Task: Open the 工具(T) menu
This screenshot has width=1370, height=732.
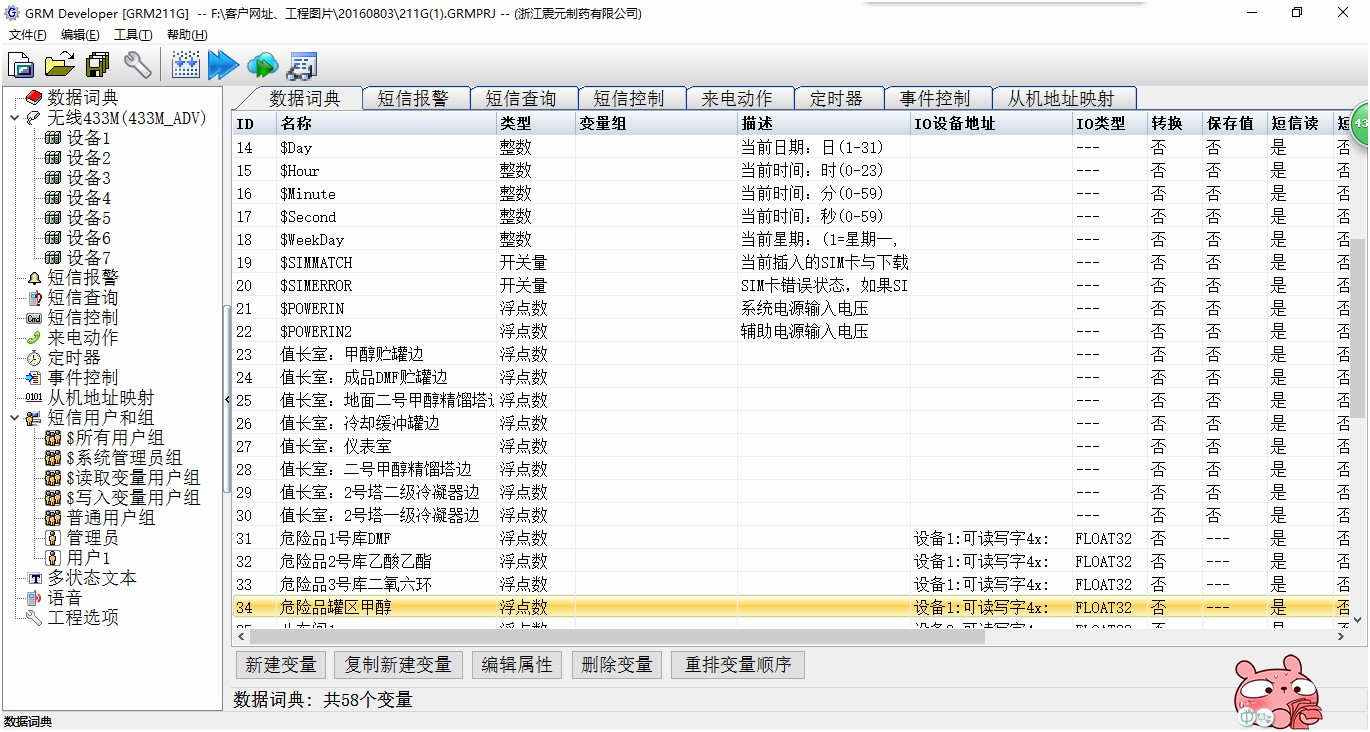Action: point(132,35)
